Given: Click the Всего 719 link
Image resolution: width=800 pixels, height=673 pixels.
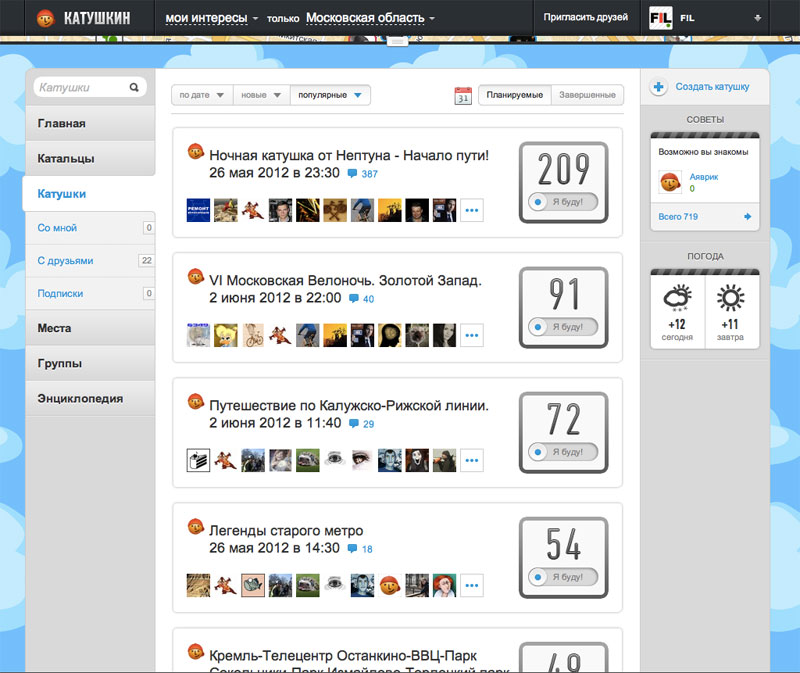Looking at the screenshot, I should pos(678,216).
